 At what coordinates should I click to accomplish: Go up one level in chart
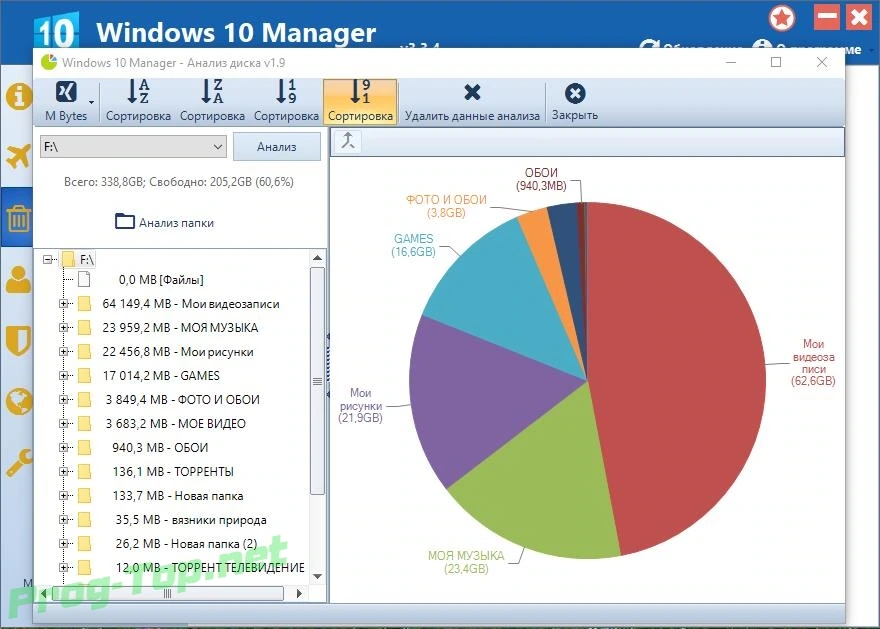[348, 141]
